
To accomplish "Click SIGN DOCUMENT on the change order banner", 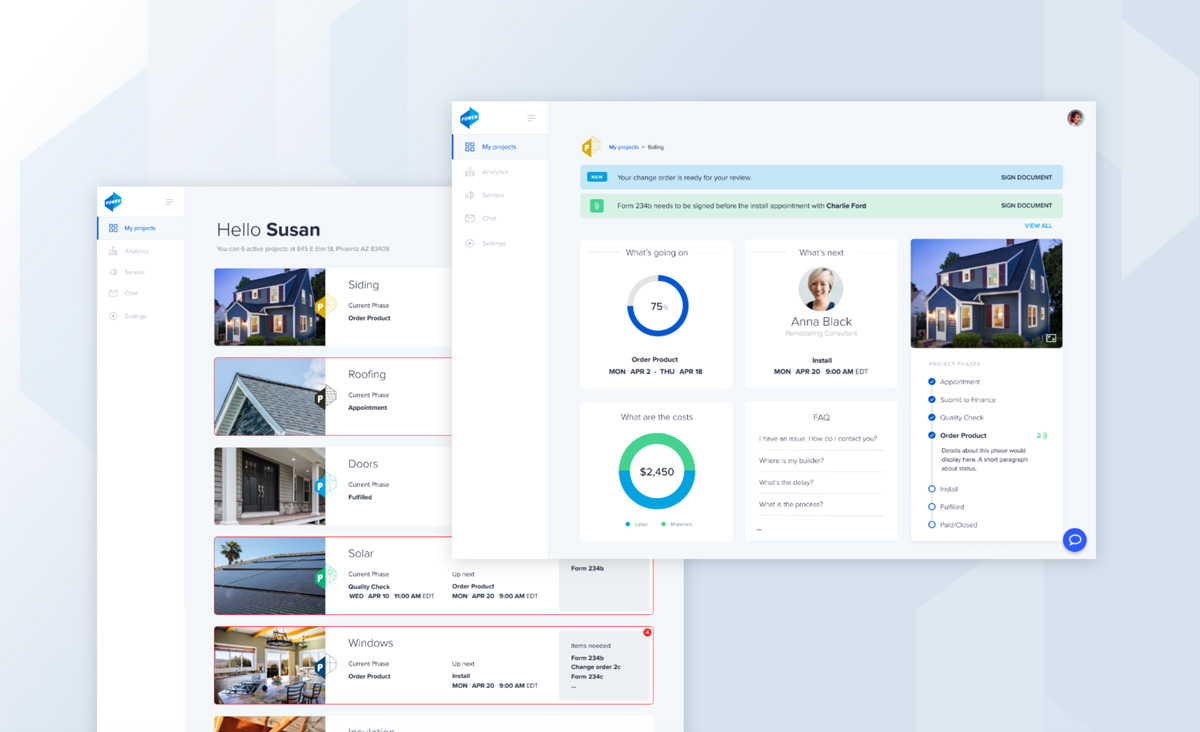I will (x=1026, y=178).
